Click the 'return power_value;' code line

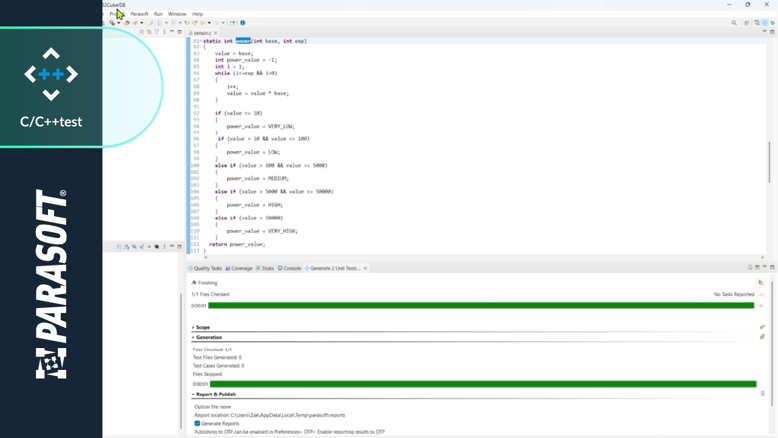click(237, 245)
